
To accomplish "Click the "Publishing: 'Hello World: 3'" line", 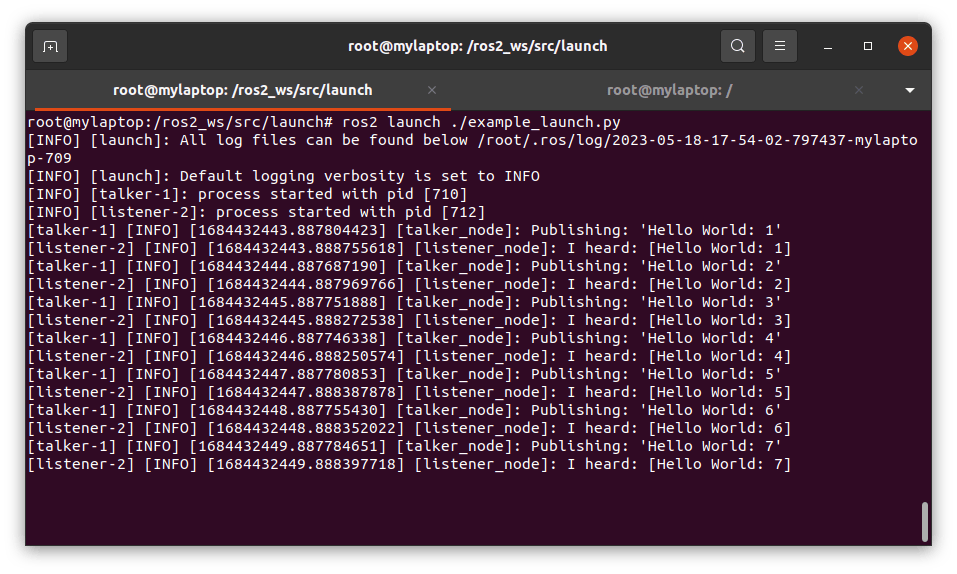I will click(x=405, y=302).
